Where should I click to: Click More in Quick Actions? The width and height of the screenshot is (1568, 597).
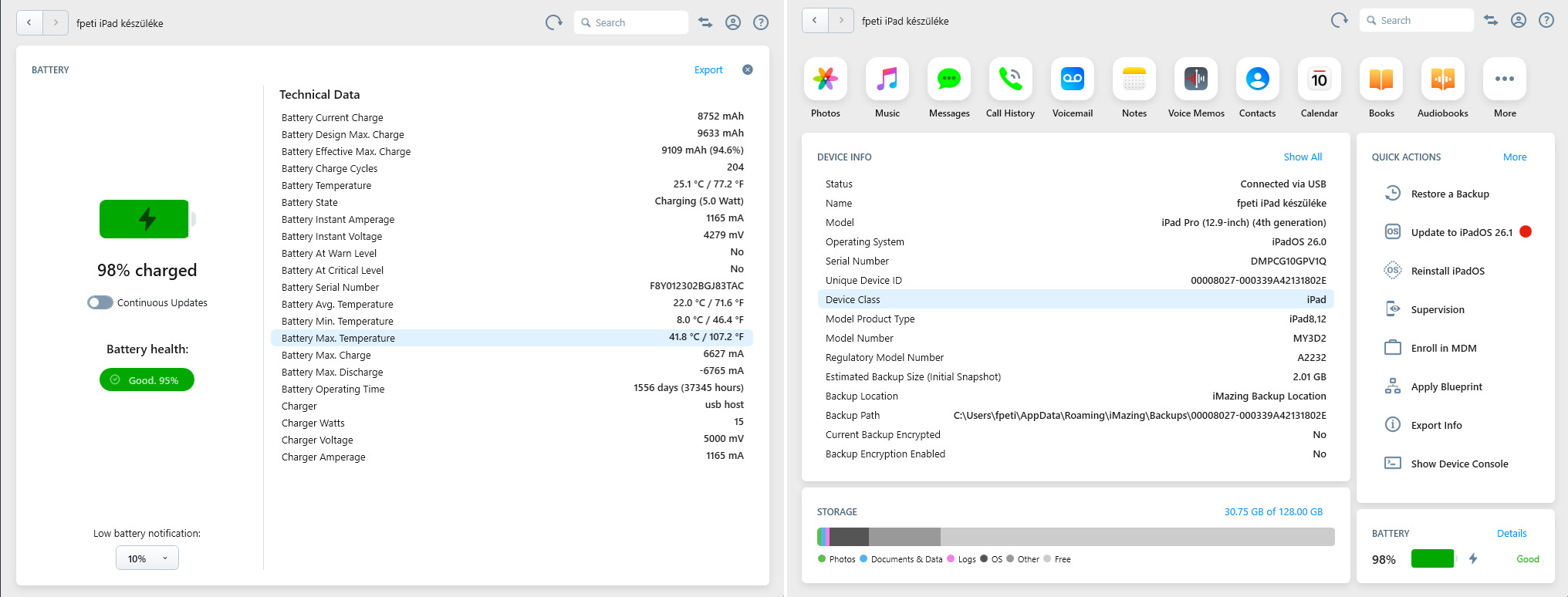(x=1514, y=157)
